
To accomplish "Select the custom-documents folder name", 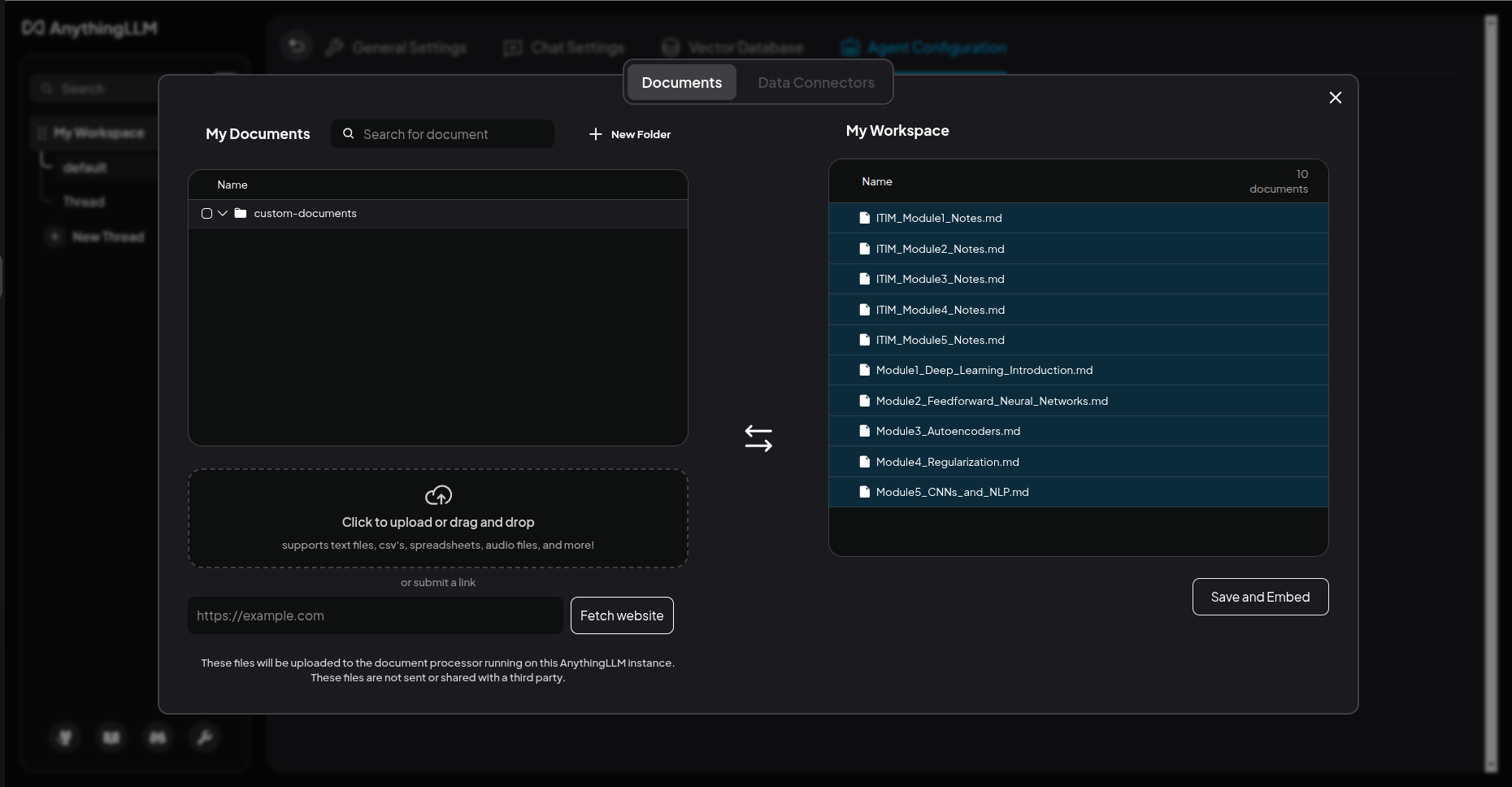I will (305, 213).
